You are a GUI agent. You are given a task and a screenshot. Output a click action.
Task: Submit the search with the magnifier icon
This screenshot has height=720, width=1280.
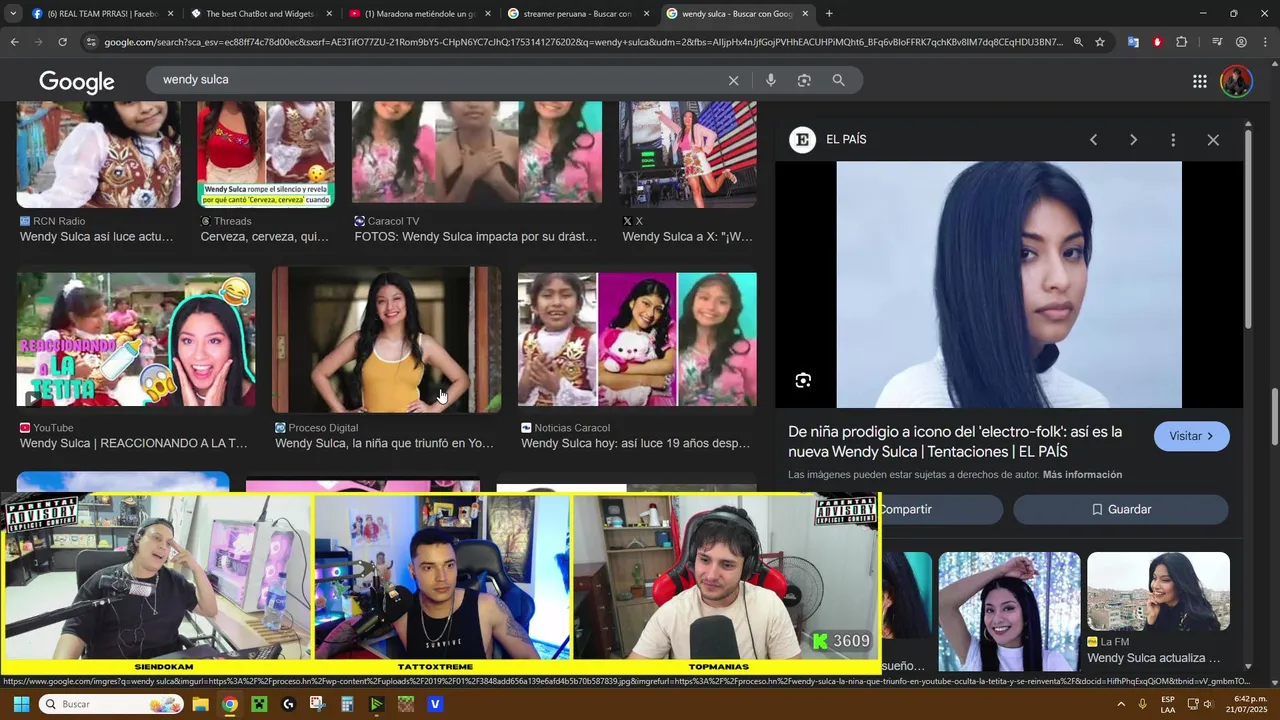[838, 80]
